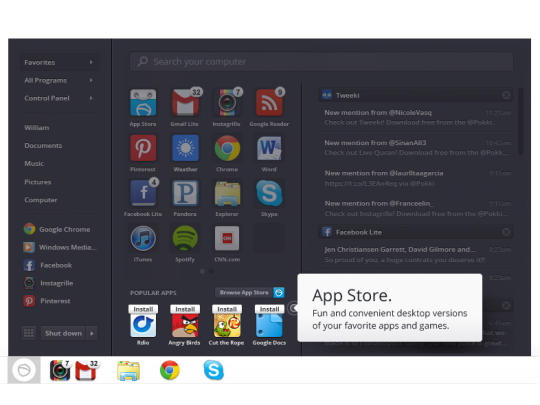Dismiss Facebook Lite notifications circle icon

(x=506, y=232)
